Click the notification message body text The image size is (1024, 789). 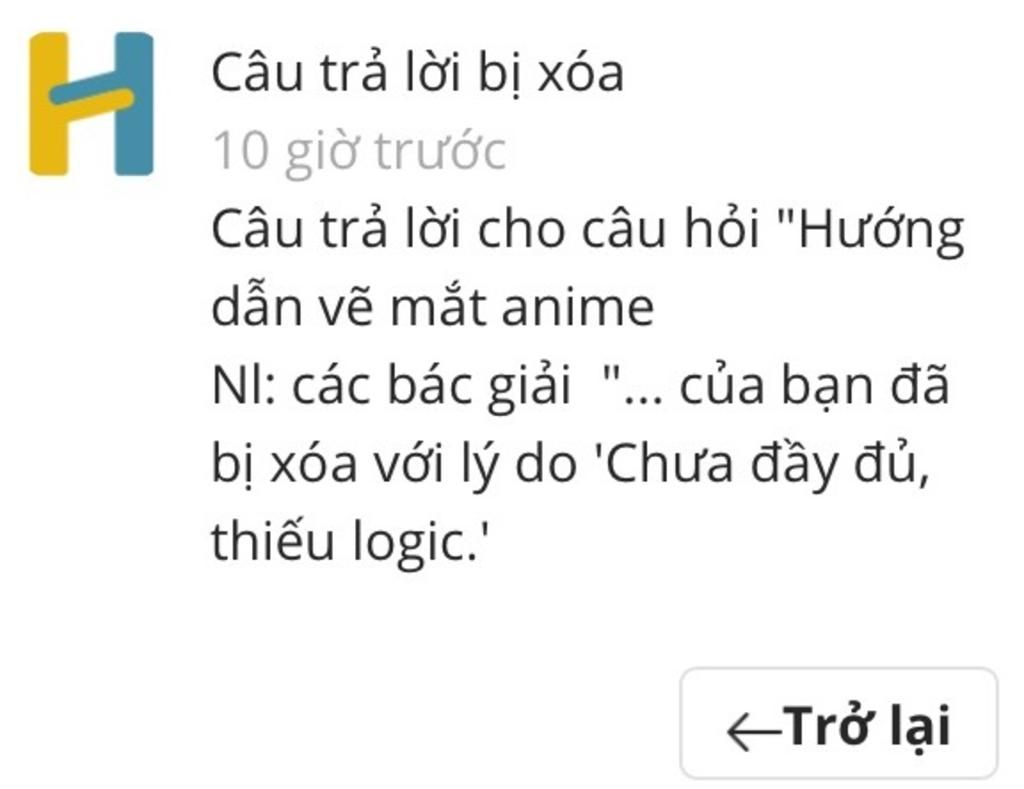tap(588, 385)
